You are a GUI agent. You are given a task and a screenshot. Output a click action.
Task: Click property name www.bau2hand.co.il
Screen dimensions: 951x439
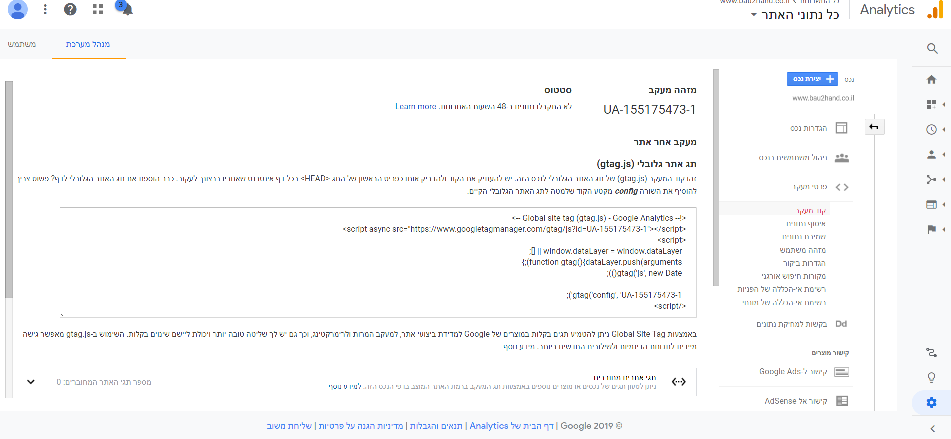823,98
